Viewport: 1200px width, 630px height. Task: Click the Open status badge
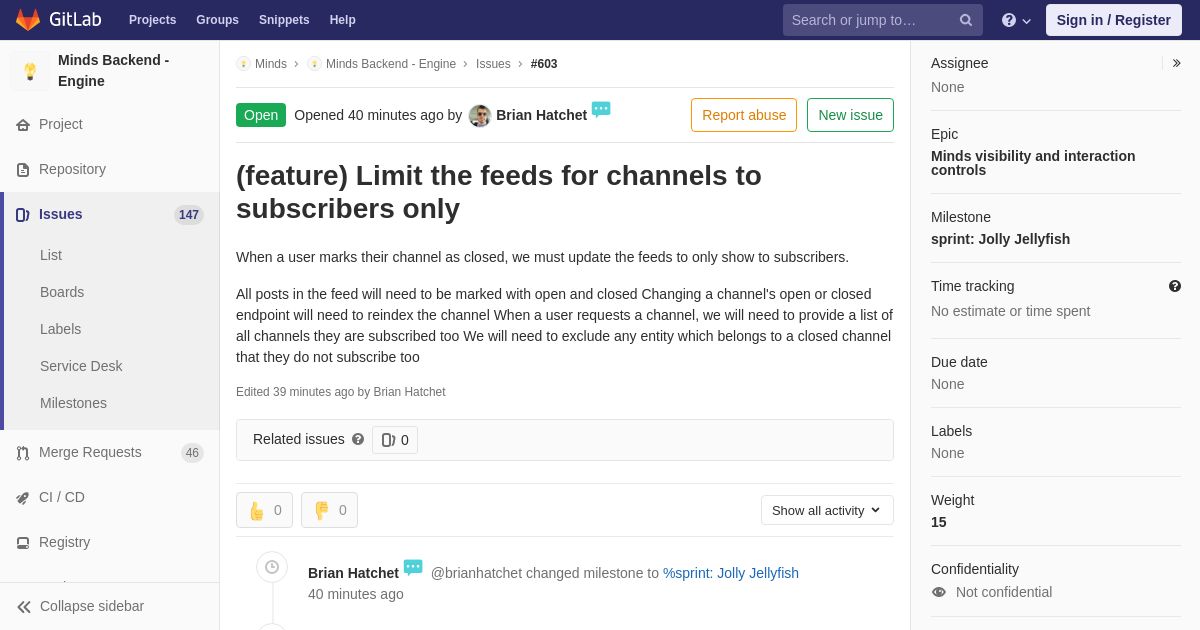pyautogui.click(x=261, y=115)
